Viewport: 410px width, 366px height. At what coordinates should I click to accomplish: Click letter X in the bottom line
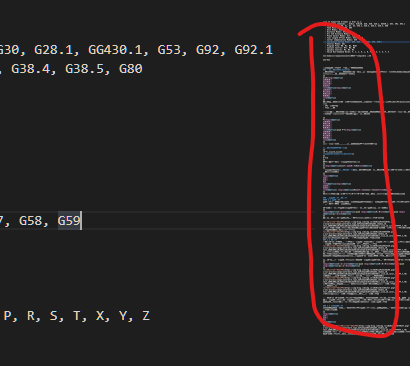pyautogui.click(x=100, y=315)
